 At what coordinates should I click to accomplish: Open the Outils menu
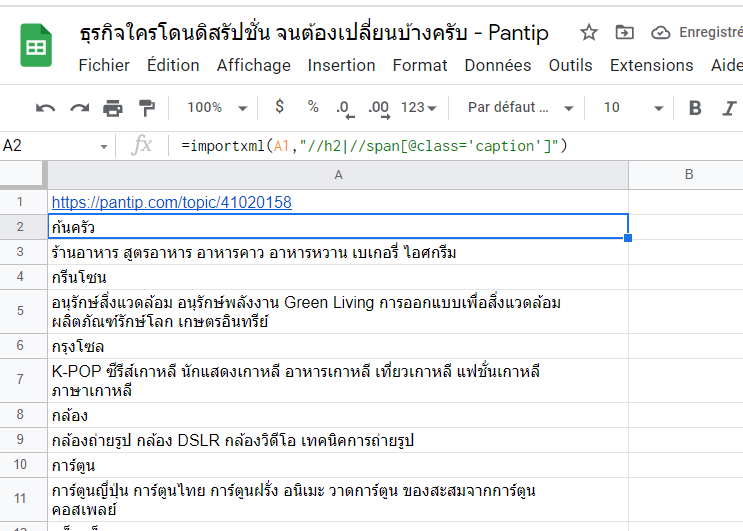click(571, 65)
